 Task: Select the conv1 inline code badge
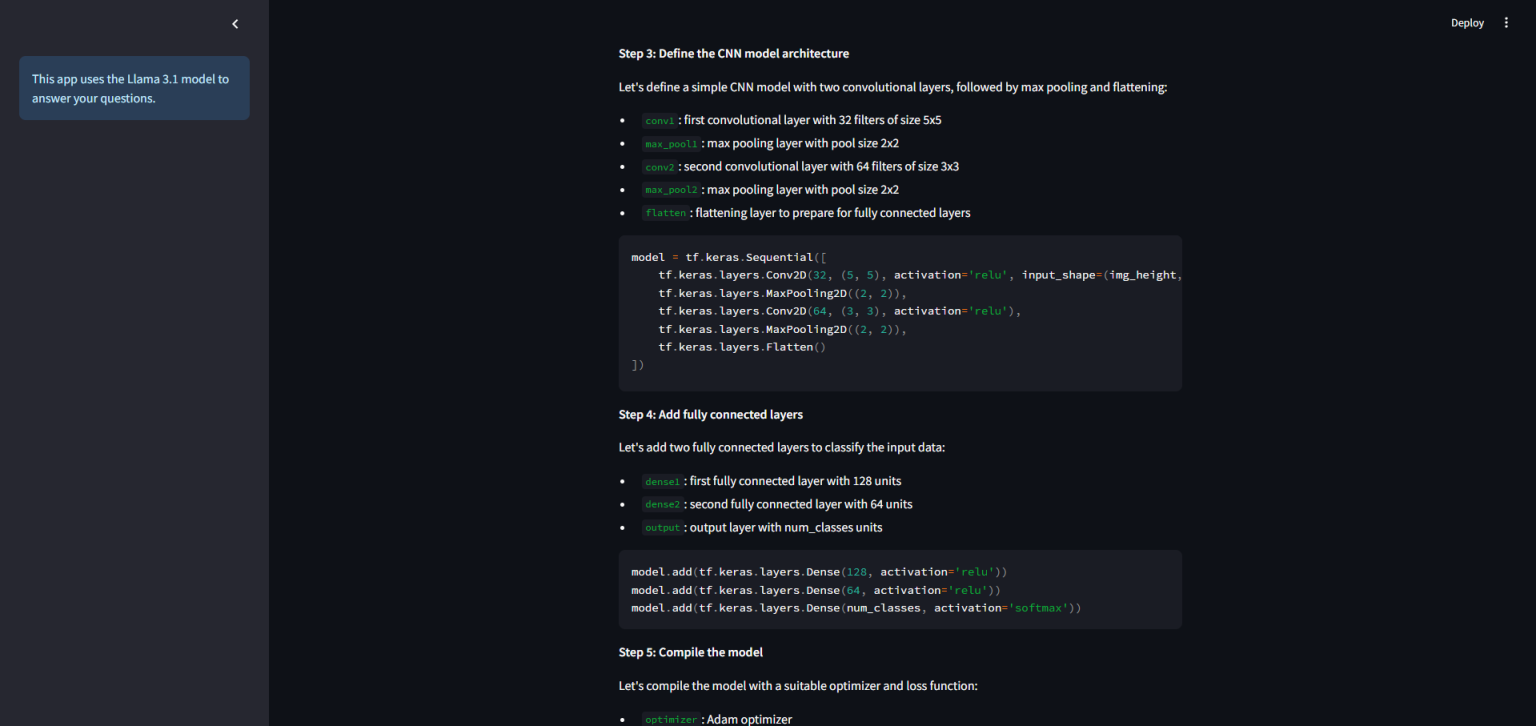pos(658,120)
